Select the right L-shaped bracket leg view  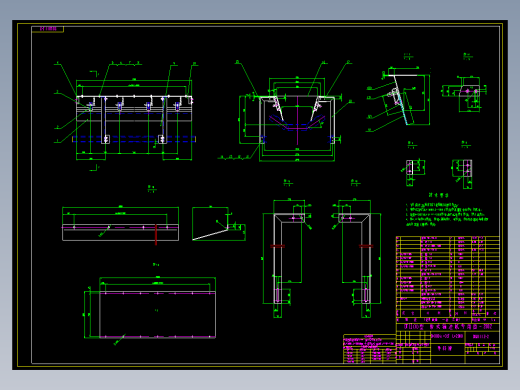point(356,258)
